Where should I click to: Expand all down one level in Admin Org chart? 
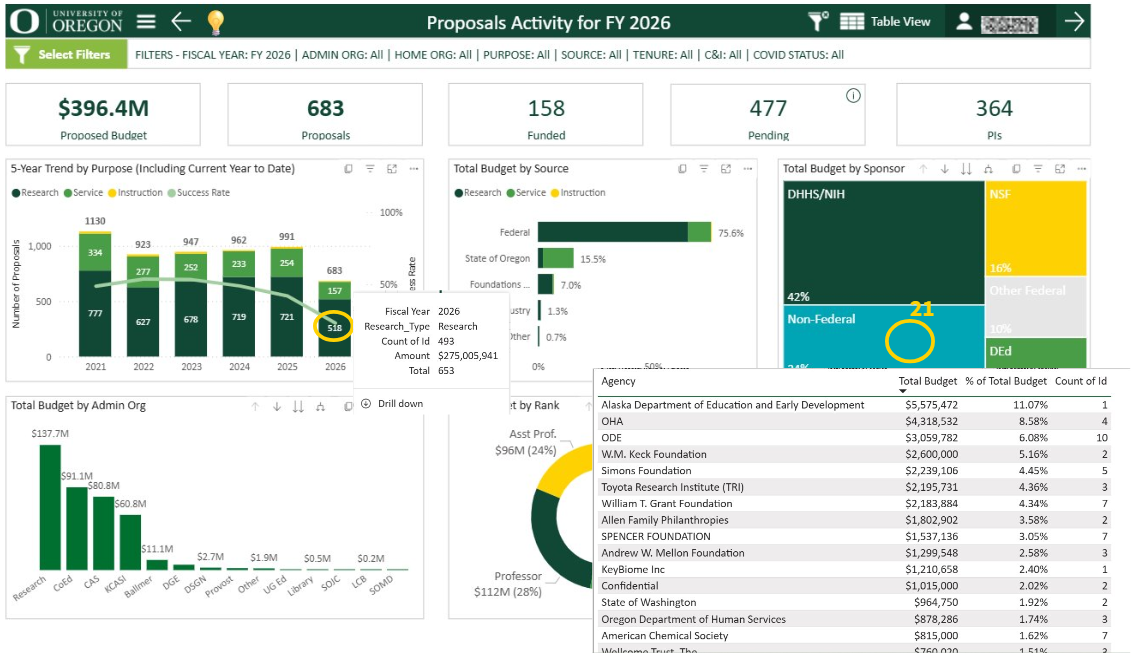(x=320, y=407)
